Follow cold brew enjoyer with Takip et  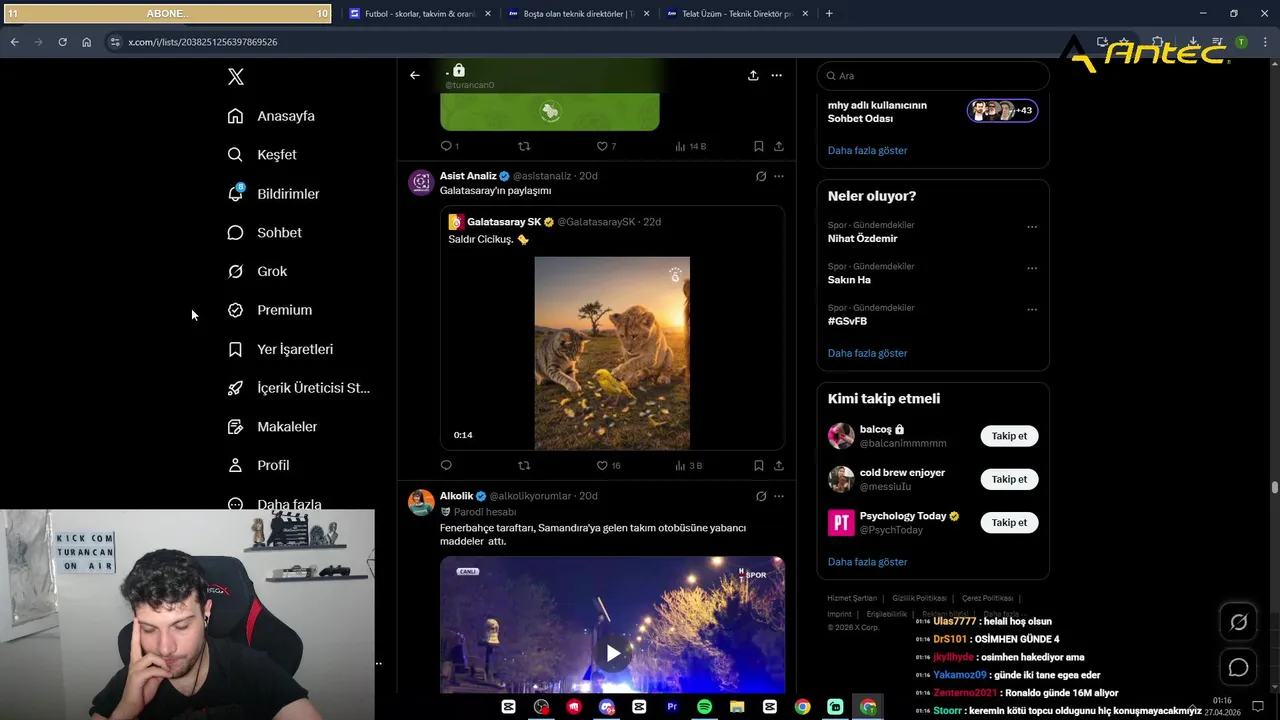[1009, 479]
